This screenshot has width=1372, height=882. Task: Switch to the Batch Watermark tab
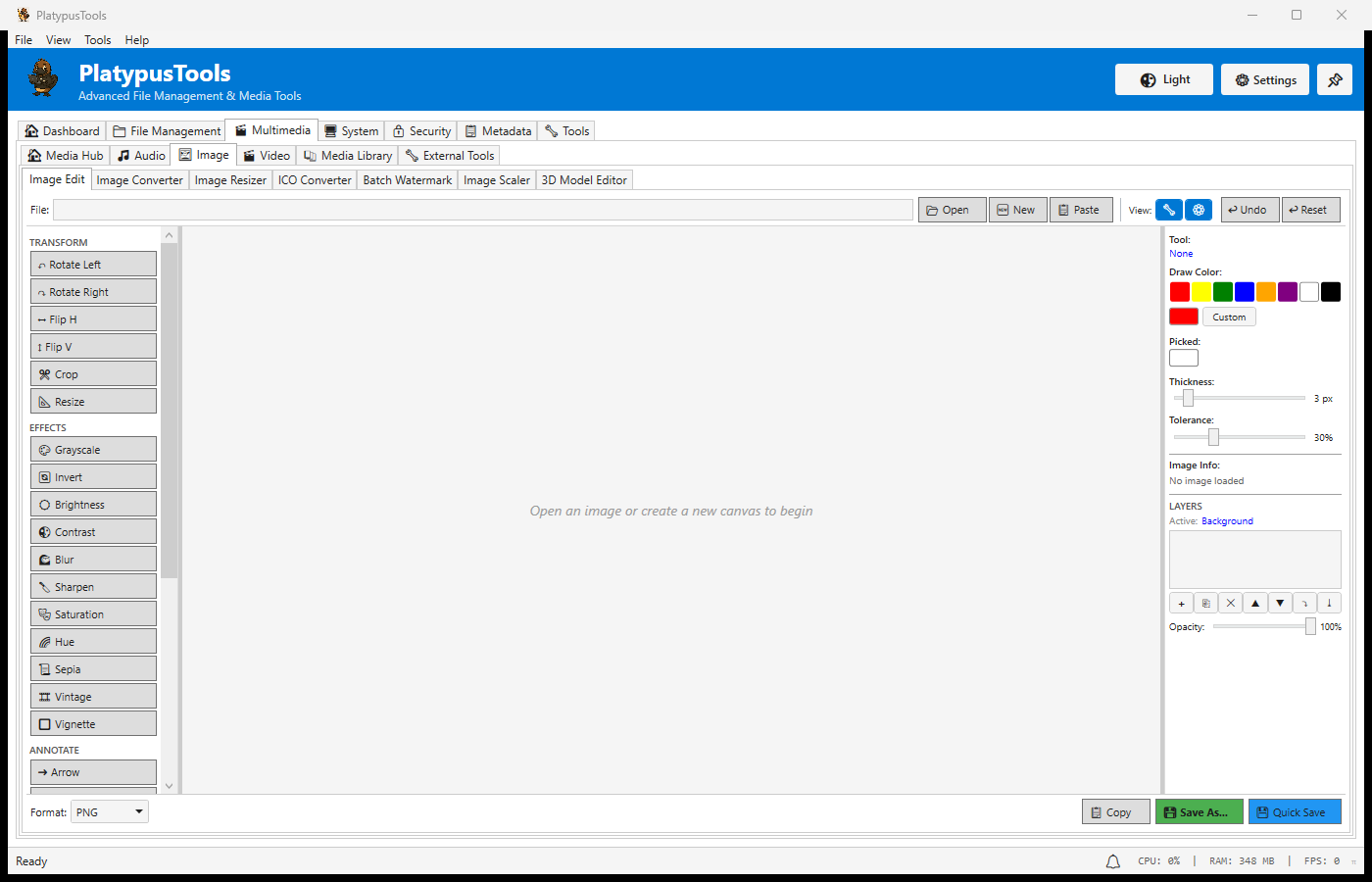(407, 179)
